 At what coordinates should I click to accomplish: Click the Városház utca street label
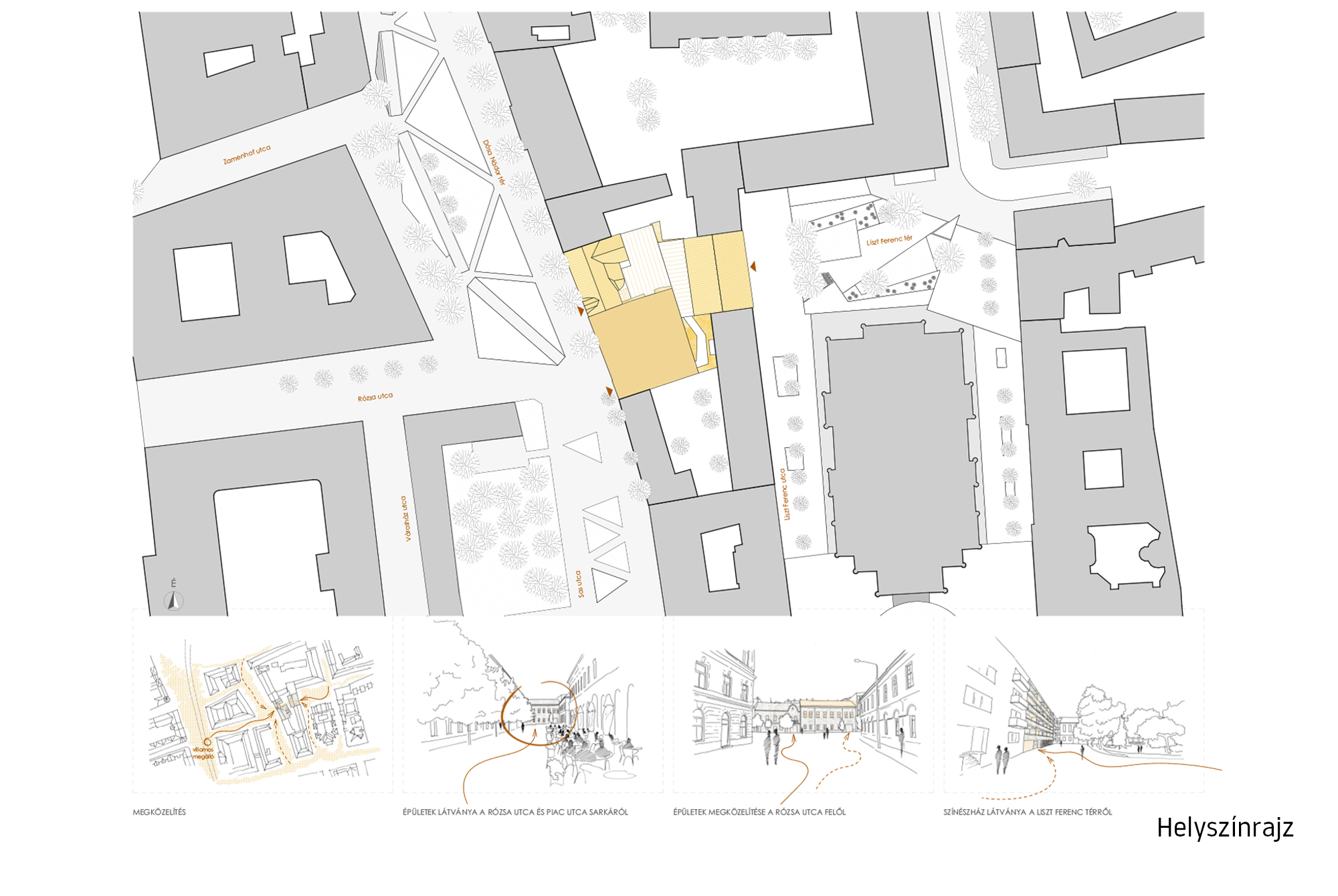[x=405, y=518]
